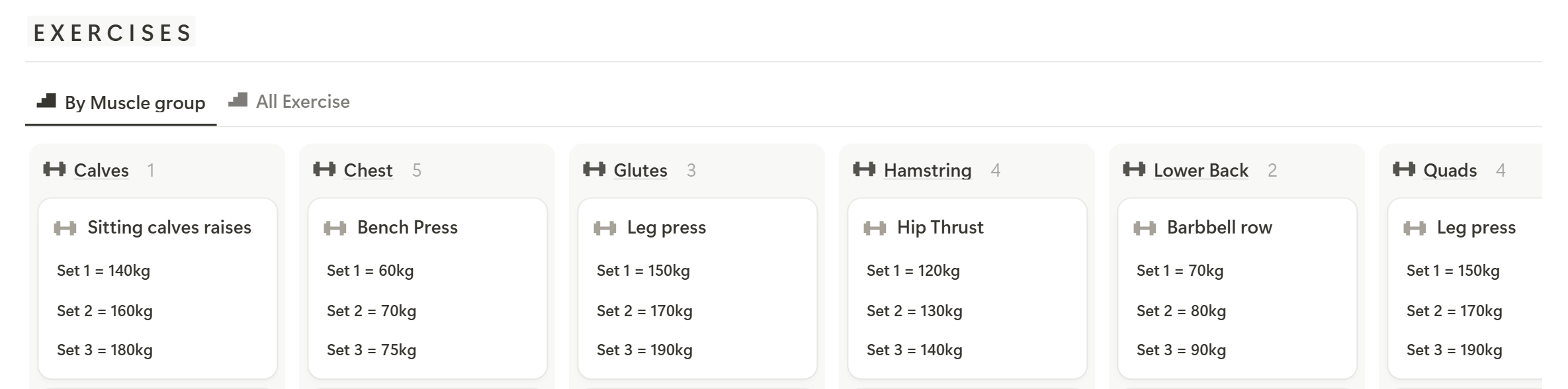Screen dimensions: 1568x389
Task: Click dumbbell icon beside Hamstring group
Action: (864, 169)
